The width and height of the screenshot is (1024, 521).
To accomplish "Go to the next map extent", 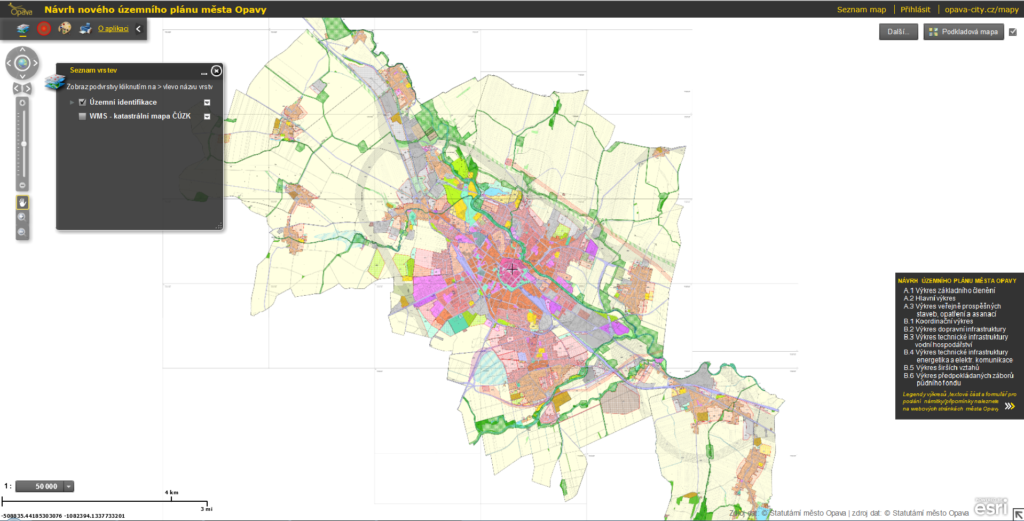I will [27, 88].
